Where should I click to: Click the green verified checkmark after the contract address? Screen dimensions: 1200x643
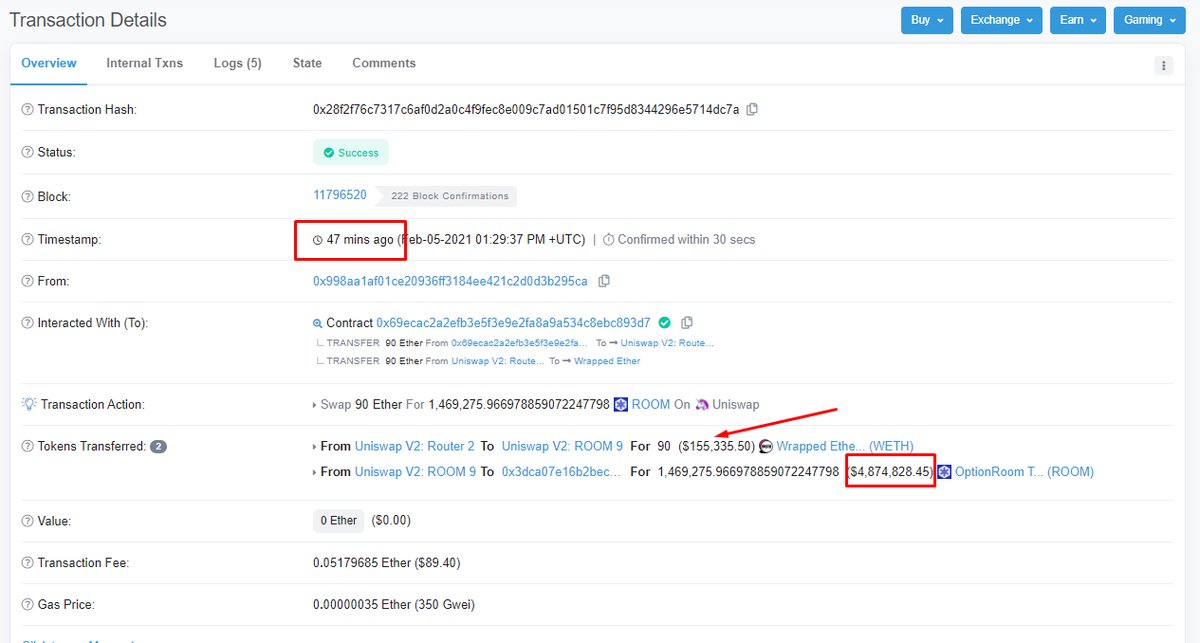[x=664, y=323]
